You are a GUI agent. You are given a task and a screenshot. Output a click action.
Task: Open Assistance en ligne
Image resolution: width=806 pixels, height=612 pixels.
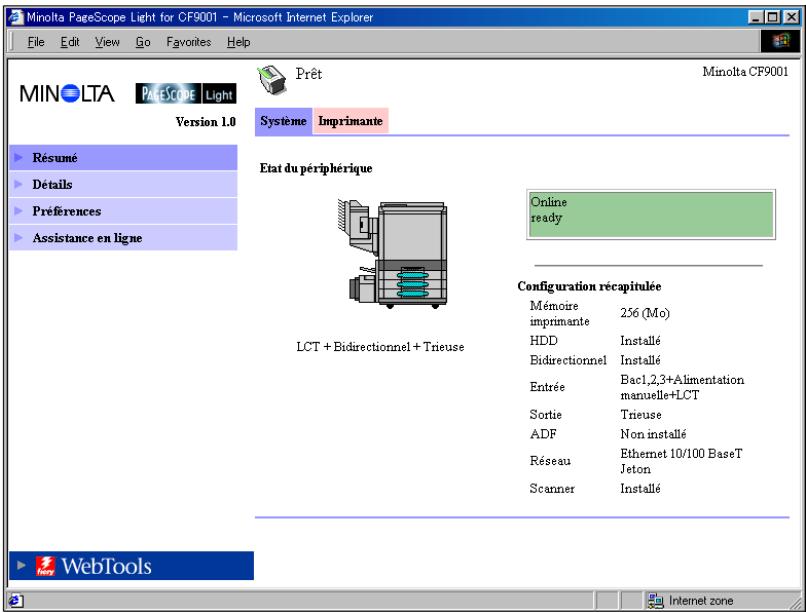pos(123,238)
